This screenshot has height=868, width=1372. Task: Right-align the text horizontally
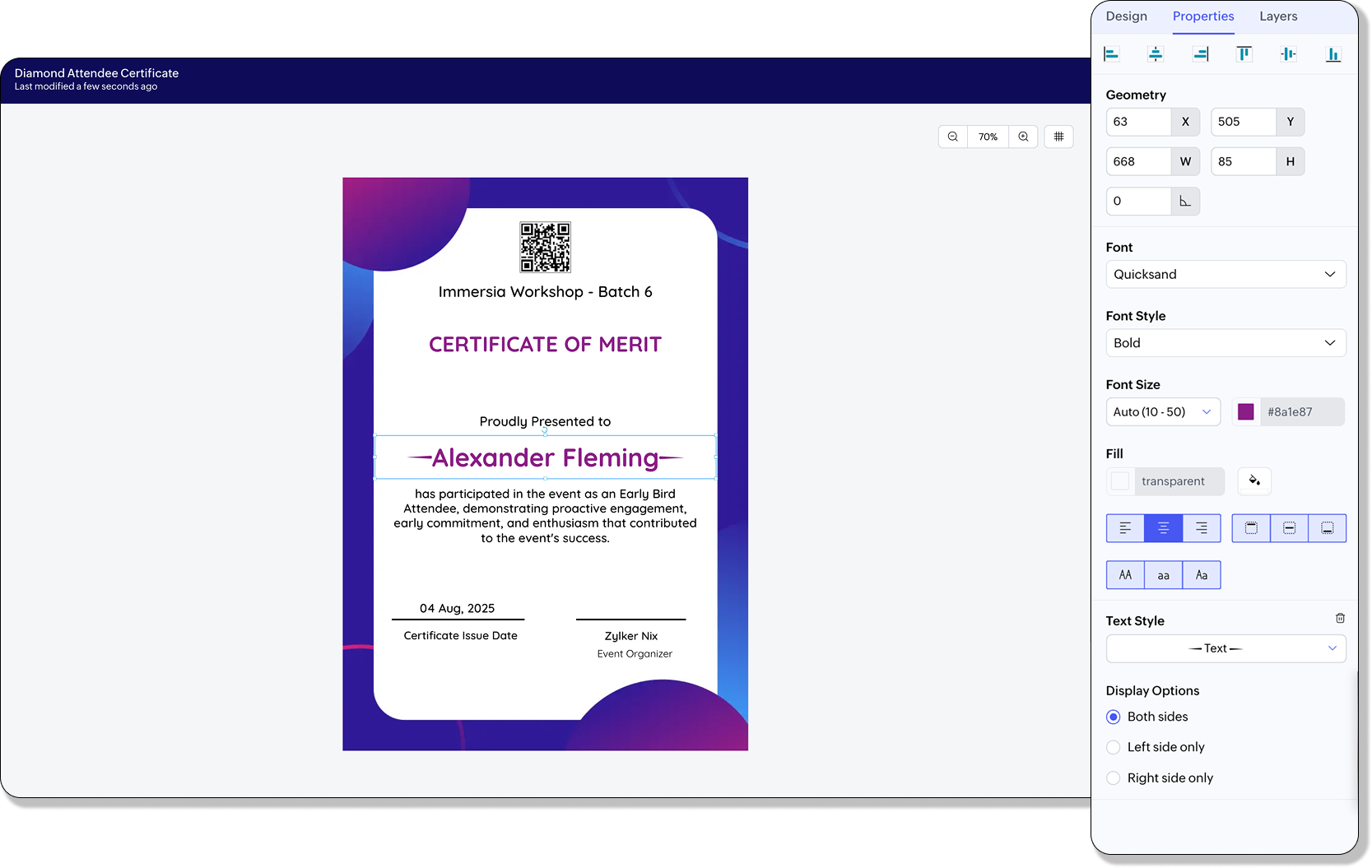pos(1202,528)
